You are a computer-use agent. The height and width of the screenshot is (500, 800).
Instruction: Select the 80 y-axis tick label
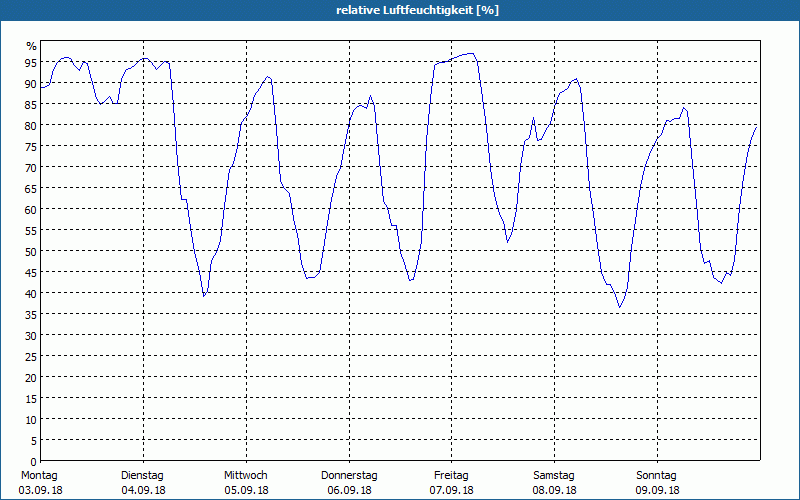[x=31, y=125]
